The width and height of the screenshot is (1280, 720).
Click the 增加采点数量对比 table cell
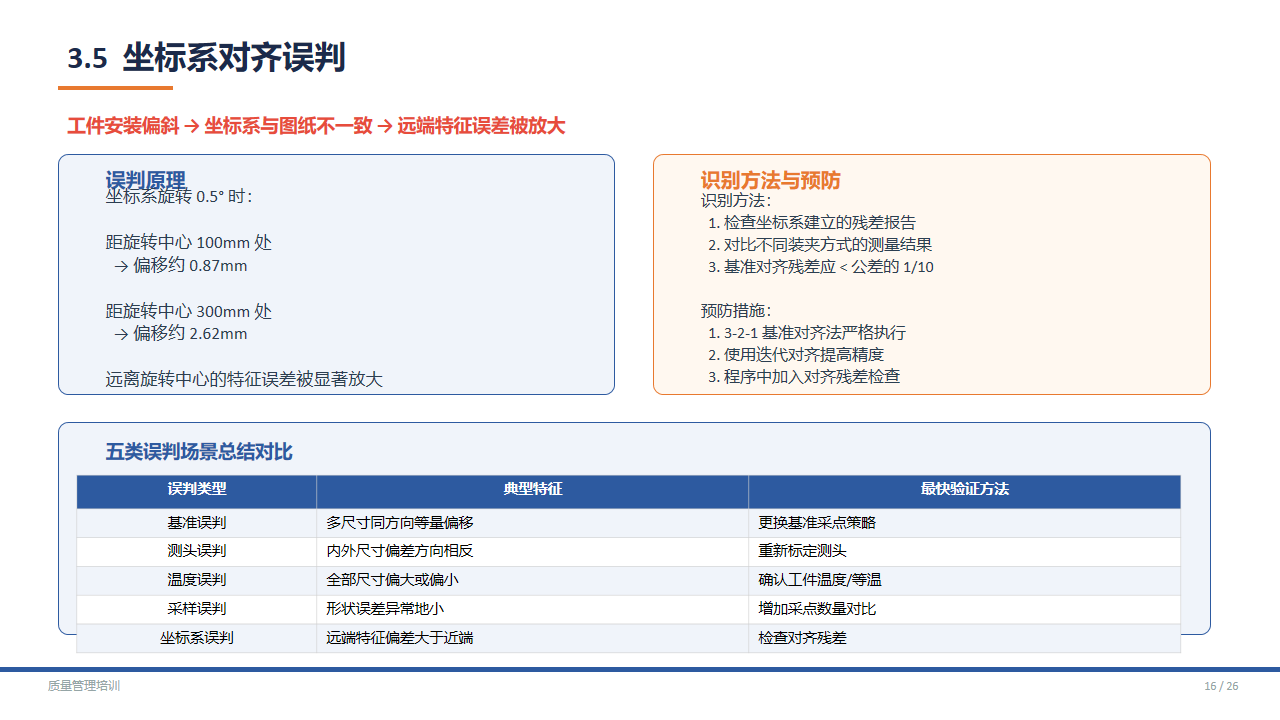pos(817,609)
